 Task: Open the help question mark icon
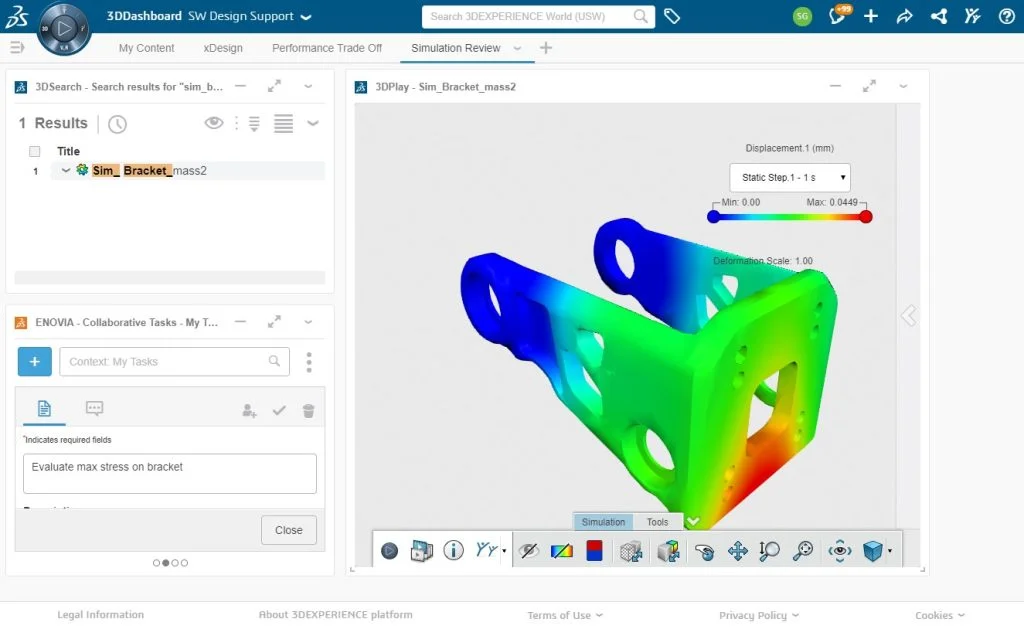click(x=1006, y=16)
